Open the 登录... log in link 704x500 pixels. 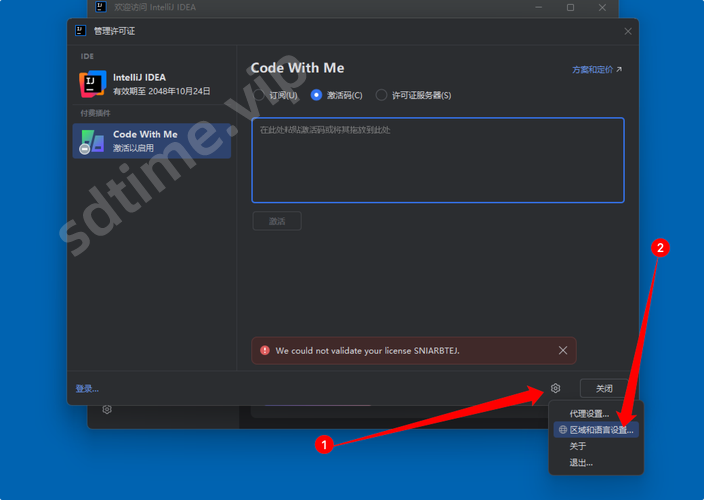87,389
